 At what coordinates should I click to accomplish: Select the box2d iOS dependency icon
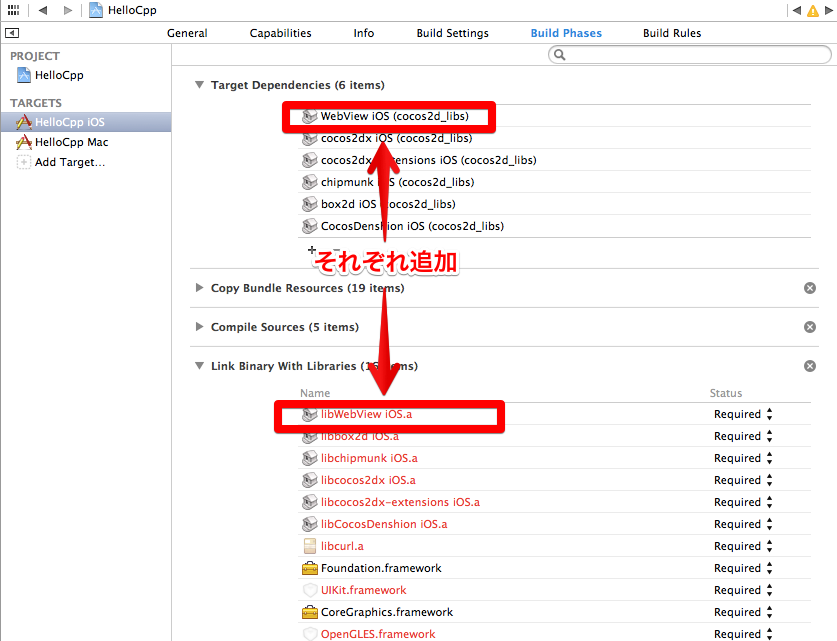[310, 204]
